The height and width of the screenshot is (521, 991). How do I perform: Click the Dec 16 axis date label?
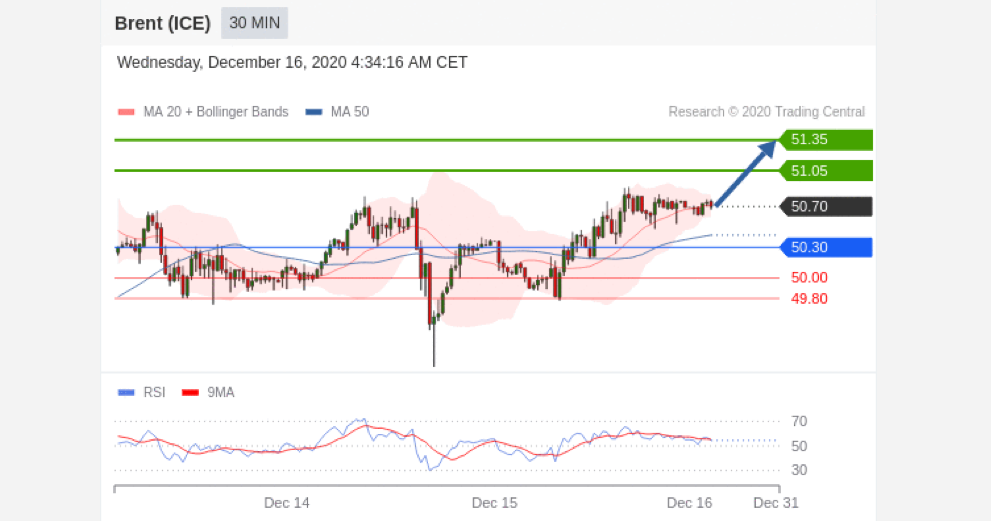pos(690,503)
